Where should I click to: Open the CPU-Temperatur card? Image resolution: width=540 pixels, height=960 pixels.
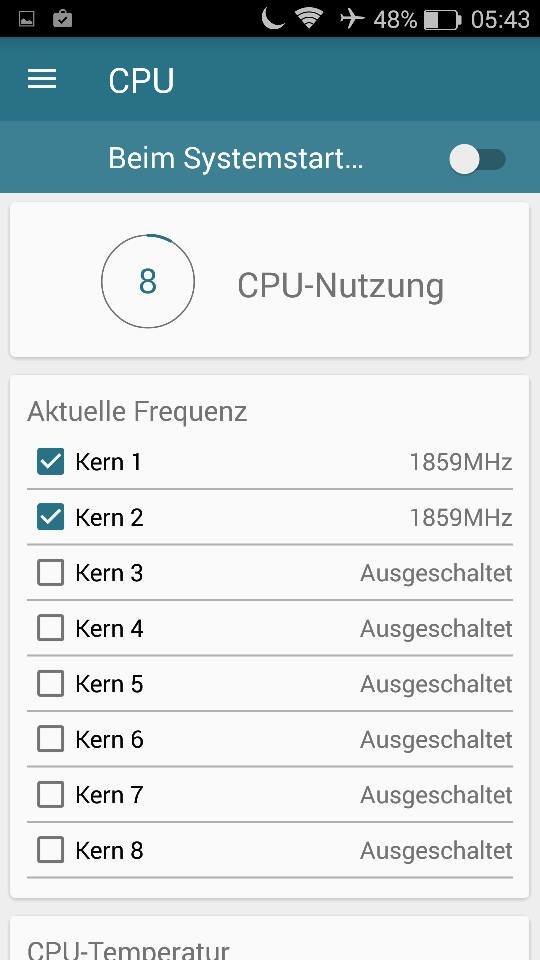(269, 938)
